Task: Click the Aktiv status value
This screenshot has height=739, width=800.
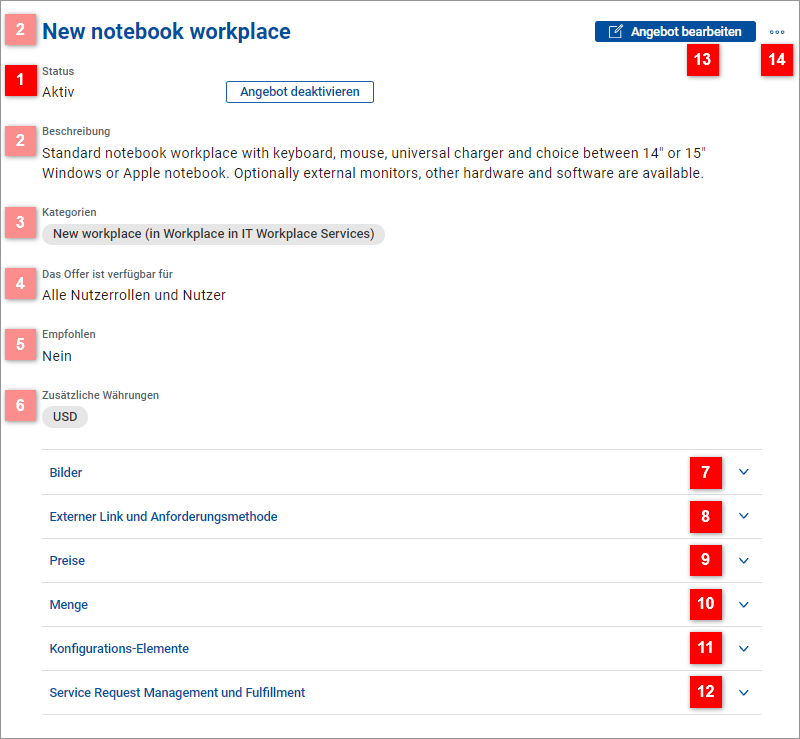Action: 58,92
